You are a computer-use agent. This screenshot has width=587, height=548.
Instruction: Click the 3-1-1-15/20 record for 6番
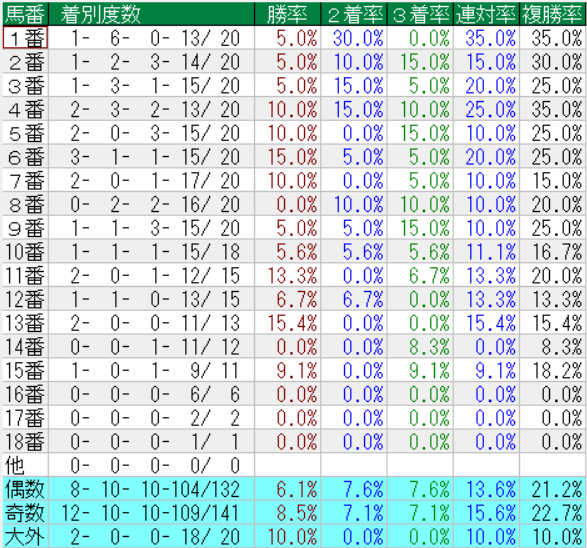(x=152, y=156)
